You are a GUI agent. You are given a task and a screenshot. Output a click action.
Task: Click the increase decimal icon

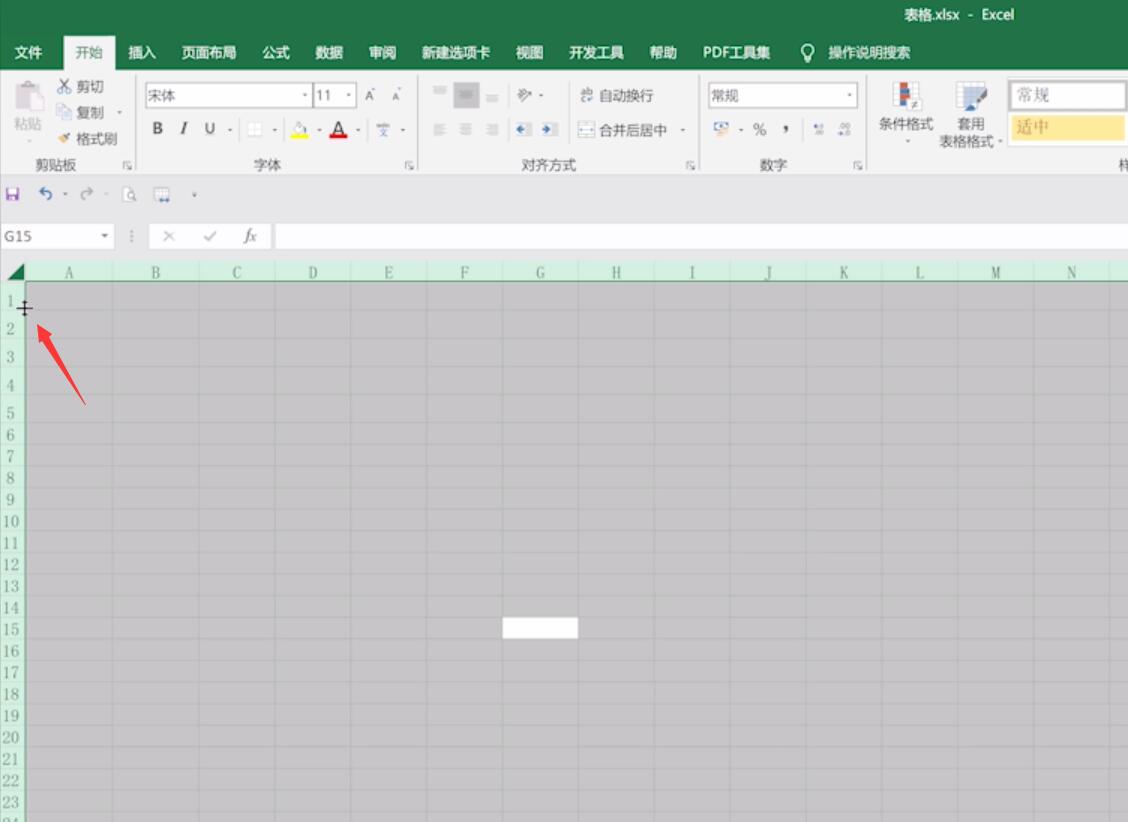(x=818, y=129)
